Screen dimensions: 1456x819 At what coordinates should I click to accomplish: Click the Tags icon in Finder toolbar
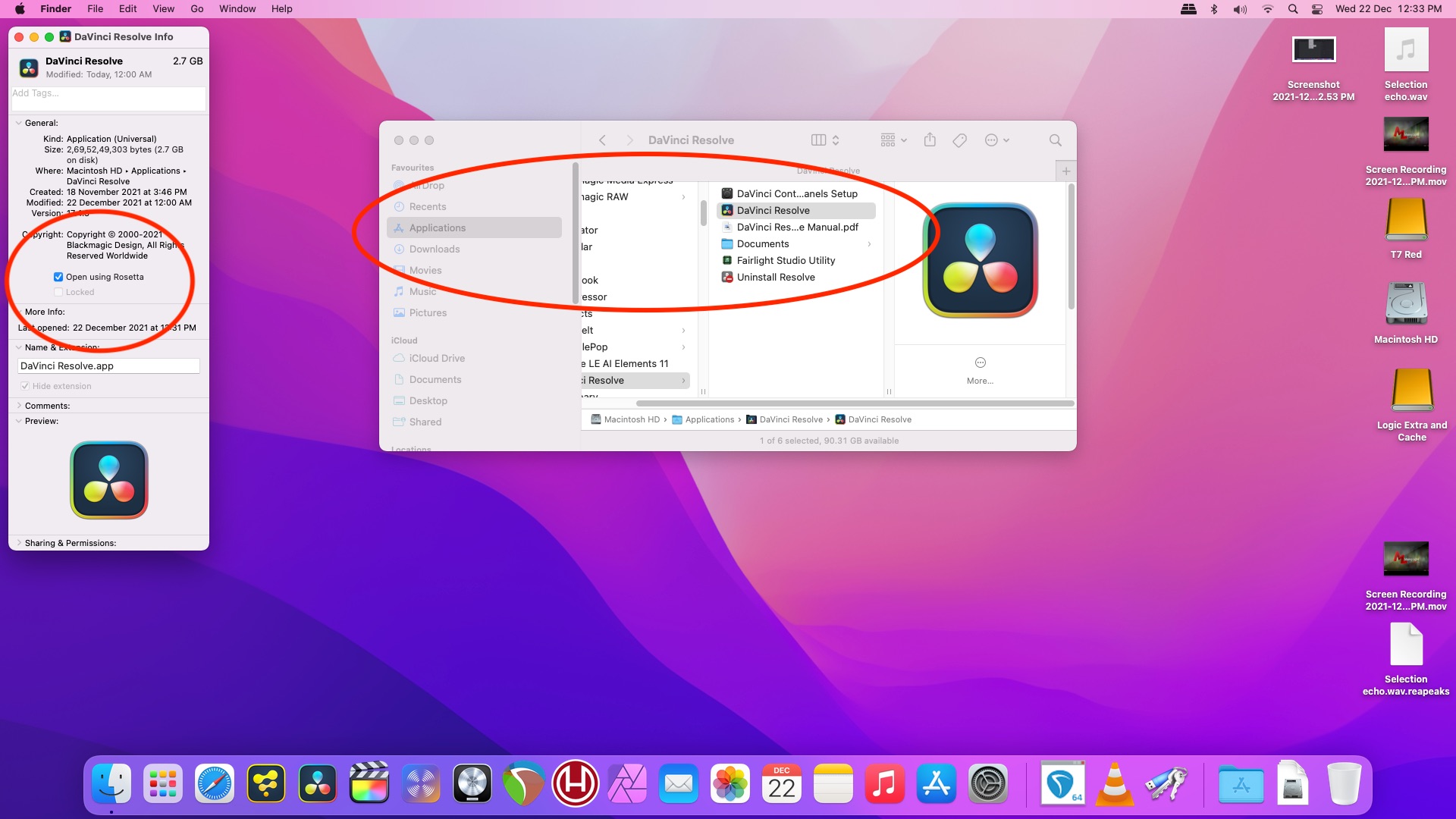coord(959,140)
